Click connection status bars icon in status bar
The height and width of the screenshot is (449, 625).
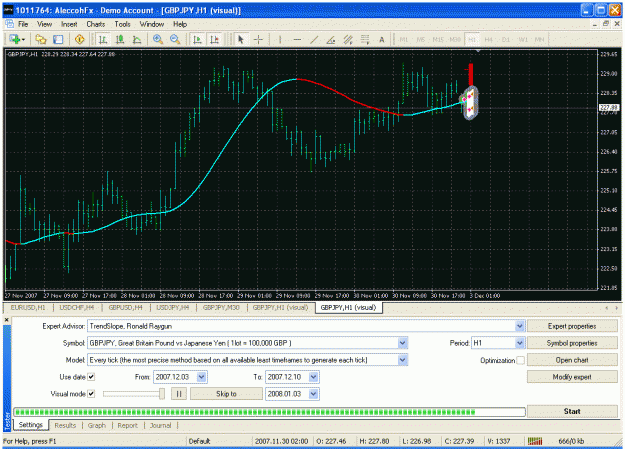[x=535, y=441]
